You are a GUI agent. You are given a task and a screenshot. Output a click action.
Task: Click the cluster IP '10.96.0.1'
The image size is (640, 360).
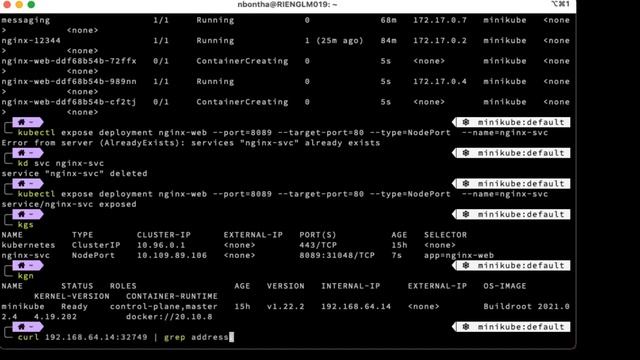(x=161, y=245)
